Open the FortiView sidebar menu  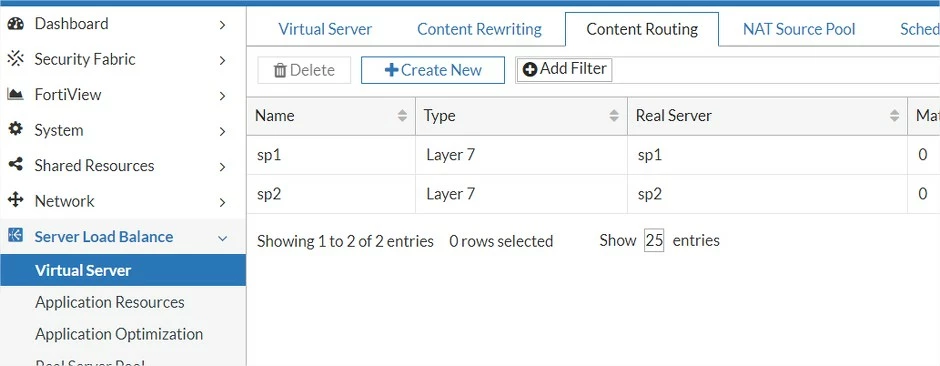pos(123,94)
